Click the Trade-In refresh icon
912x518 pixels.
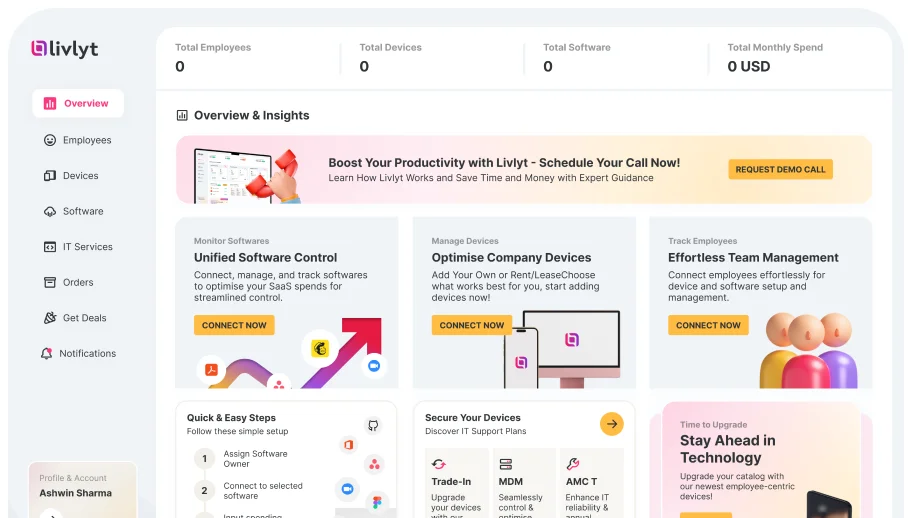439,464
